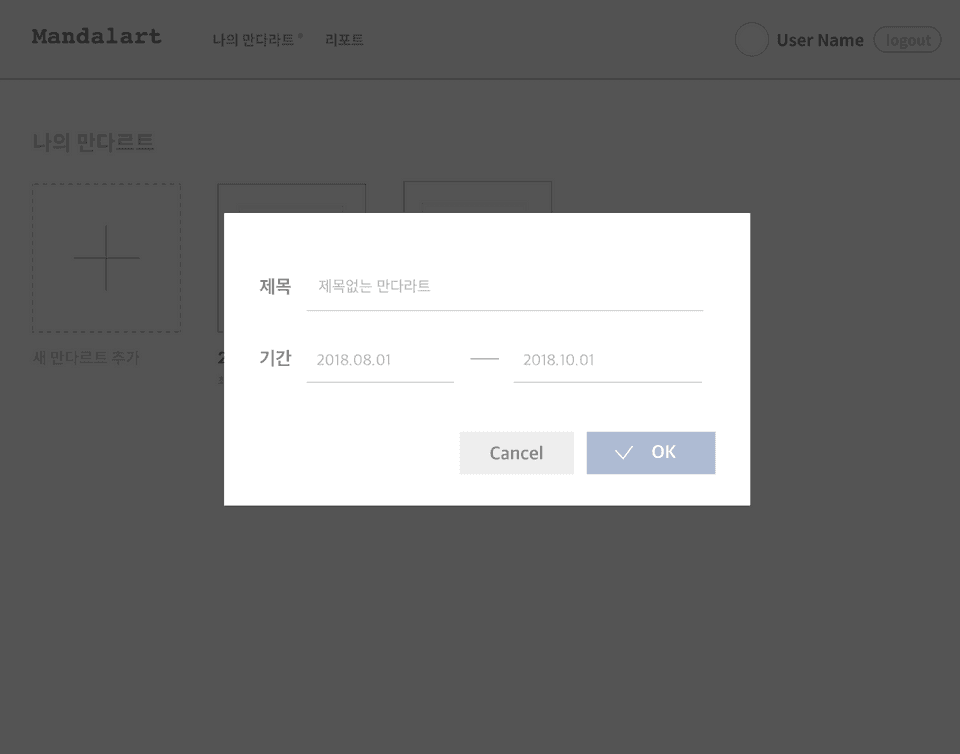
Task: Click the logout button in the header
Action: pyautogui.click(x=907, y=40)
